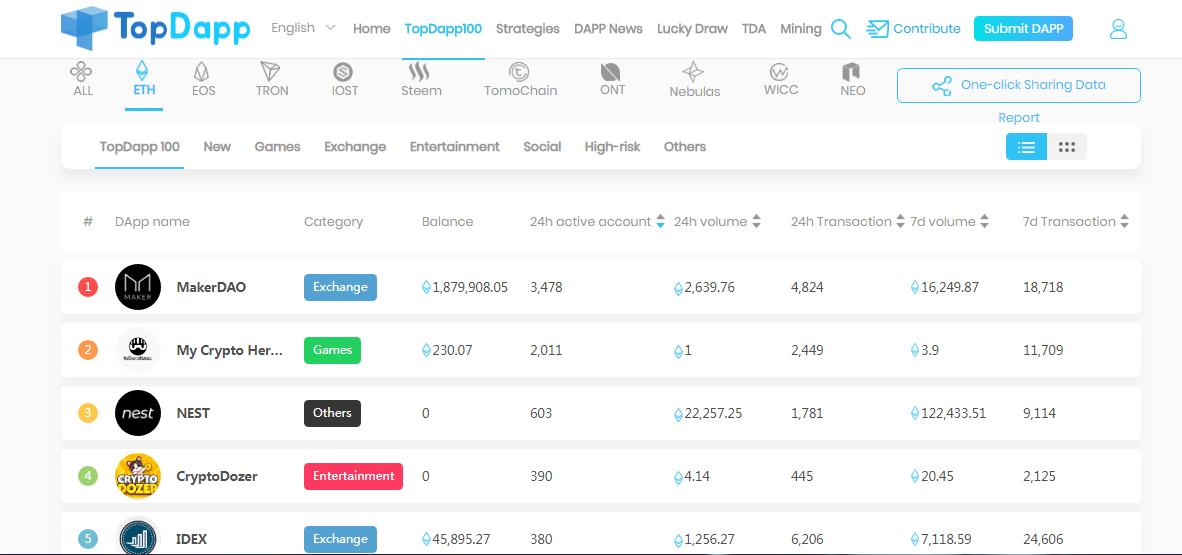Open the Report link
The image size is (1182, 555).
(x=1018, y=118)
